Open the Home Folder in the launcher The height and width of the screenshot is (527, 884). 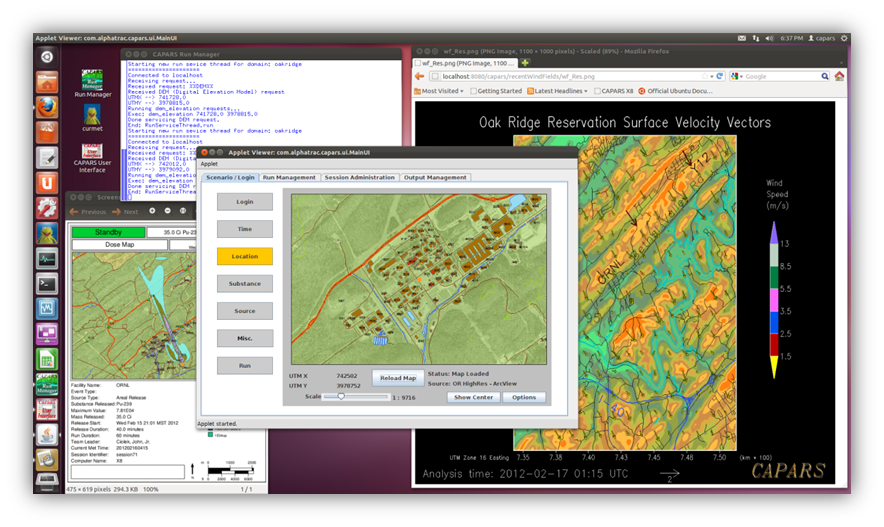(x=47, y=82)
